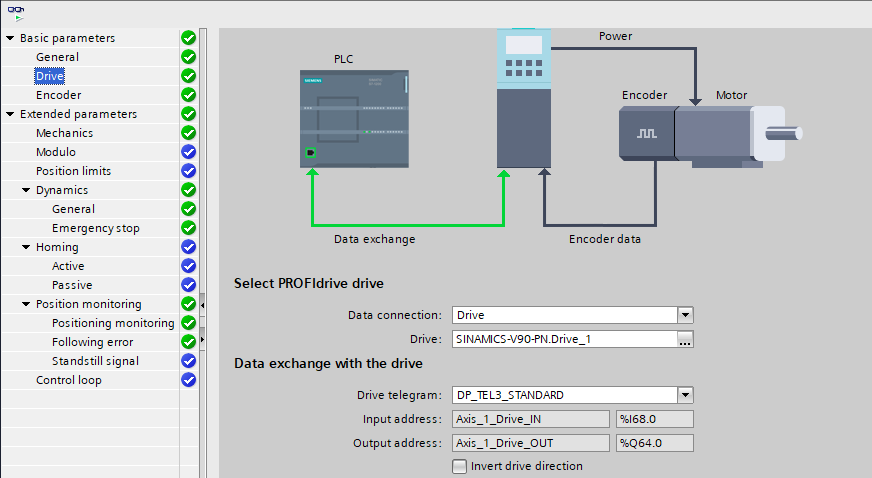Click the Basic parameters label
The image size is (872, 478).
click(x=67, y=38)
